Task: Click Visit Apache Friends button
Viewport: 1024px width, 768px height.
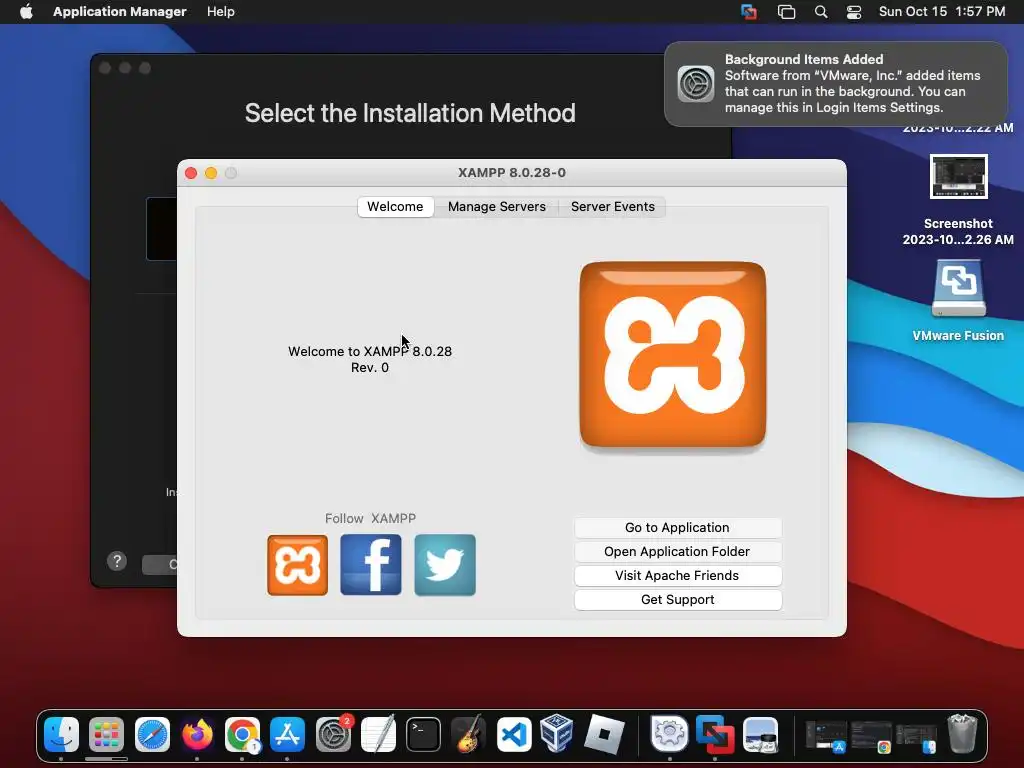Action: point(677,576)
